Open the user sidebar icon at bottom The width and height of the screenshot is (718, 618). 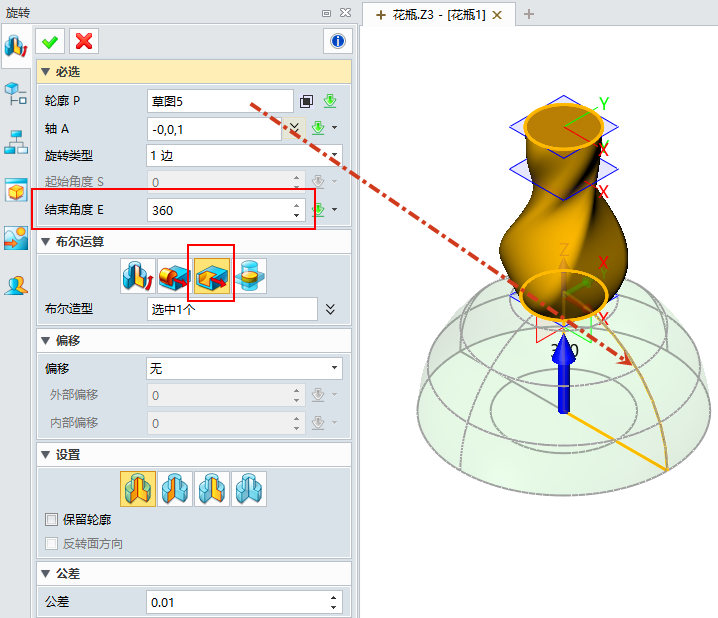16,285
